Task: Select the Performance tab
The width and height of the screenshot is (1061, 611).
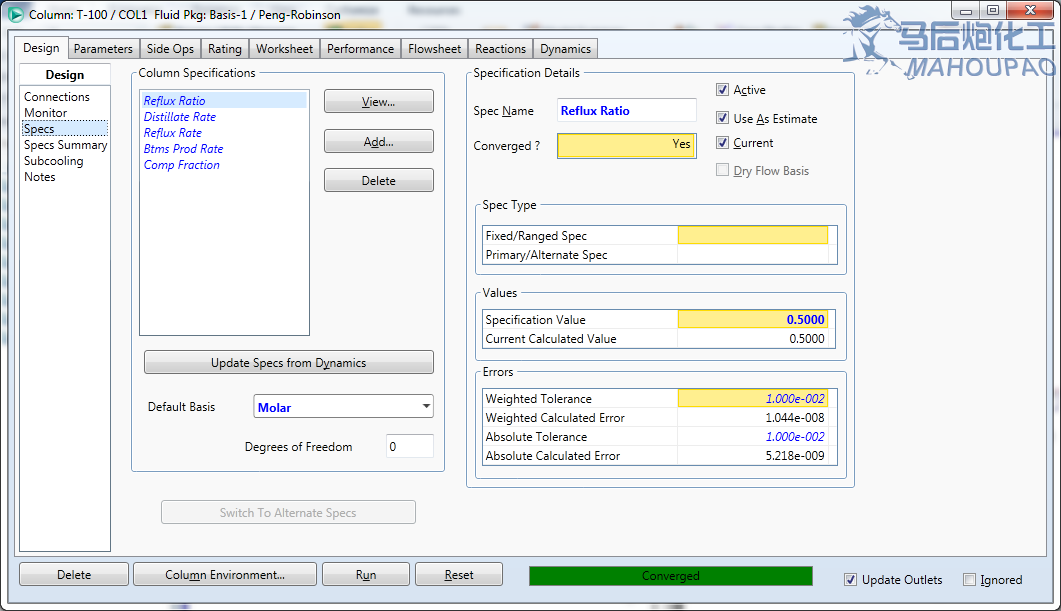Action: click(360, 49)
